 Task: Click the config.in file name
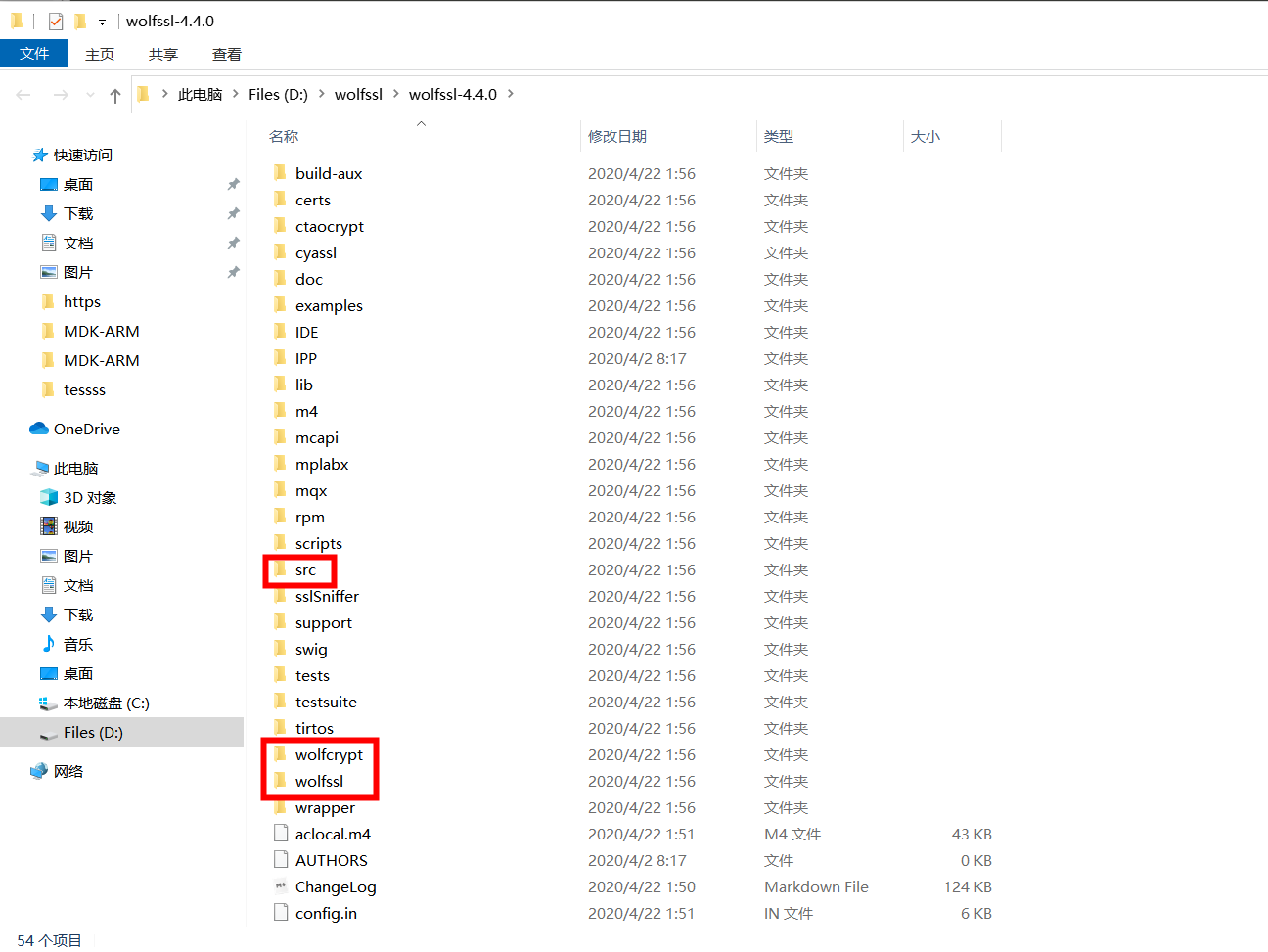click(x=326, y=913)
